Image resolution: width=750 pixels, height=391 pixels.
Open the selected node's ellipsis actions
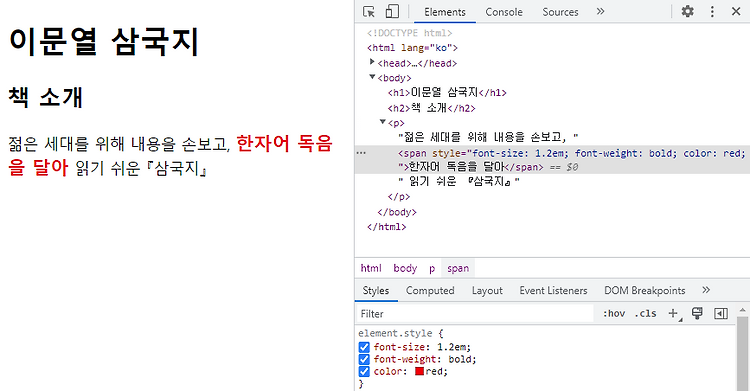pyautogui.click(x=362, y=153)
